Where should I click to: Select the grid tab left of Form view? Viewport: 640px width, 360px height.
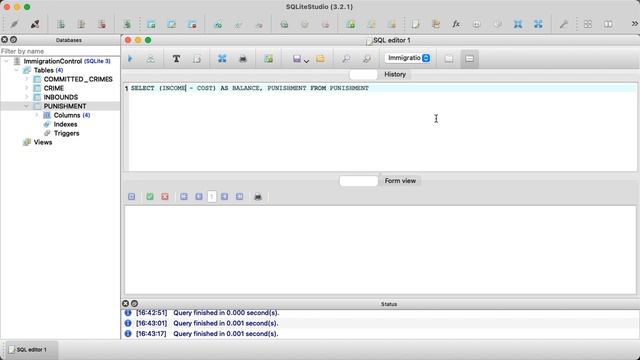click(358, 180)
